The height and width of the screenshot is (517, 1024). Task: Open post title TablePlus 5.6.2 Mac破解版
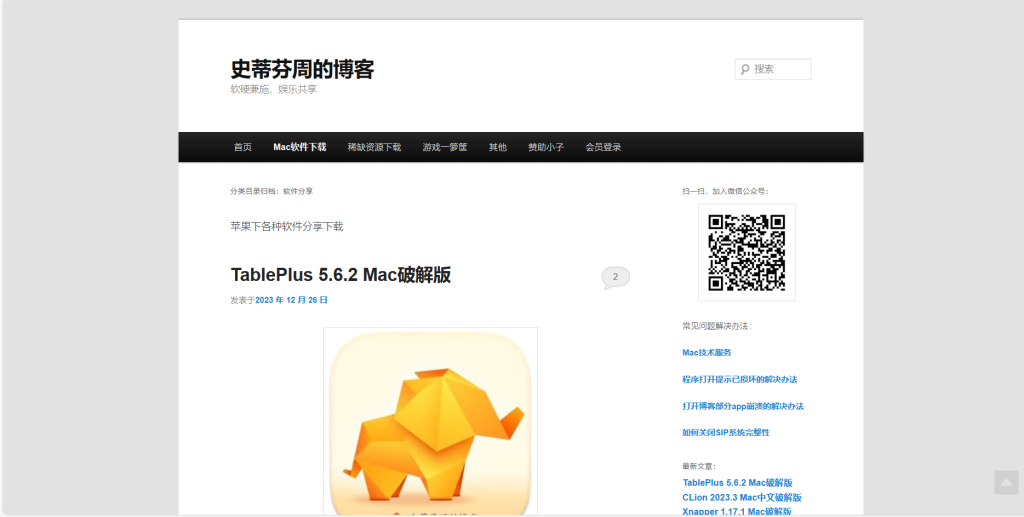click(341, 275)
